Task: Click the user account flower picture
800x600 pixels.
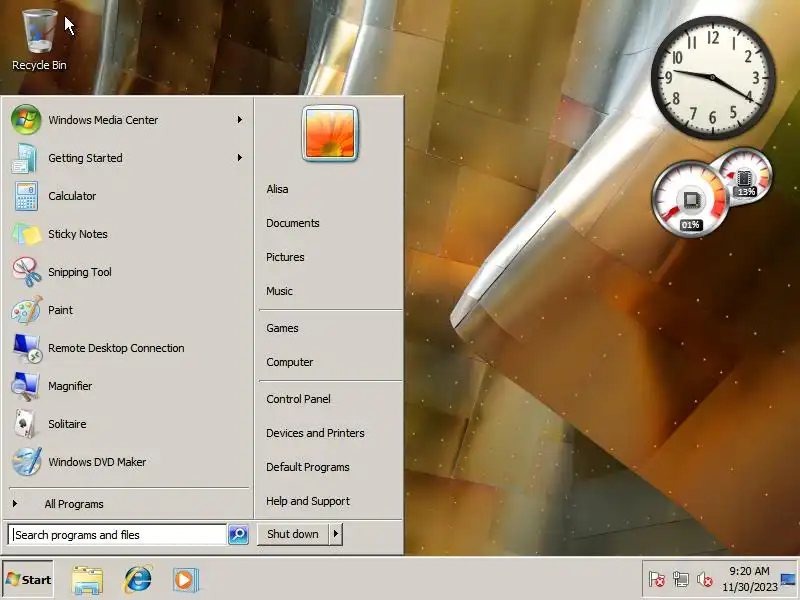Action: pos(330,134)
